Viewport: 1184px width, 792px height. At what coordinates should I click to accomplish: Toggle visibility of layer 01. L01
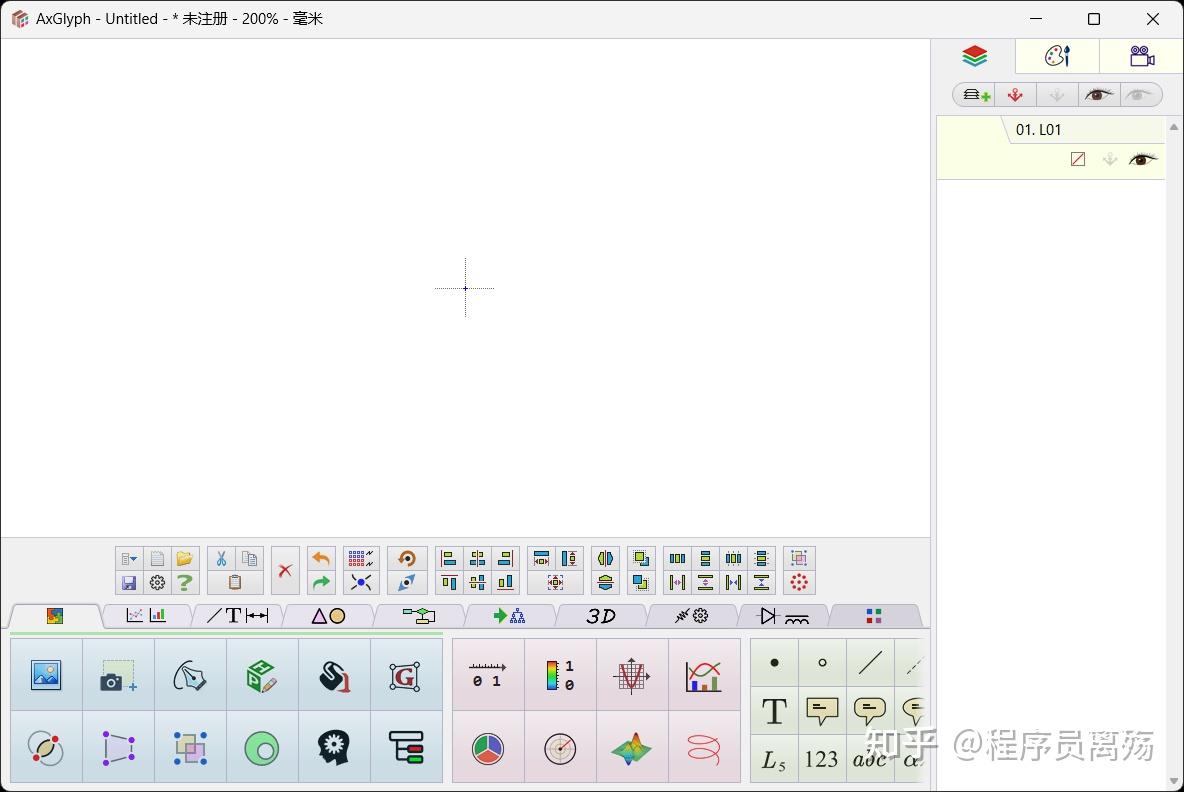1143,159
